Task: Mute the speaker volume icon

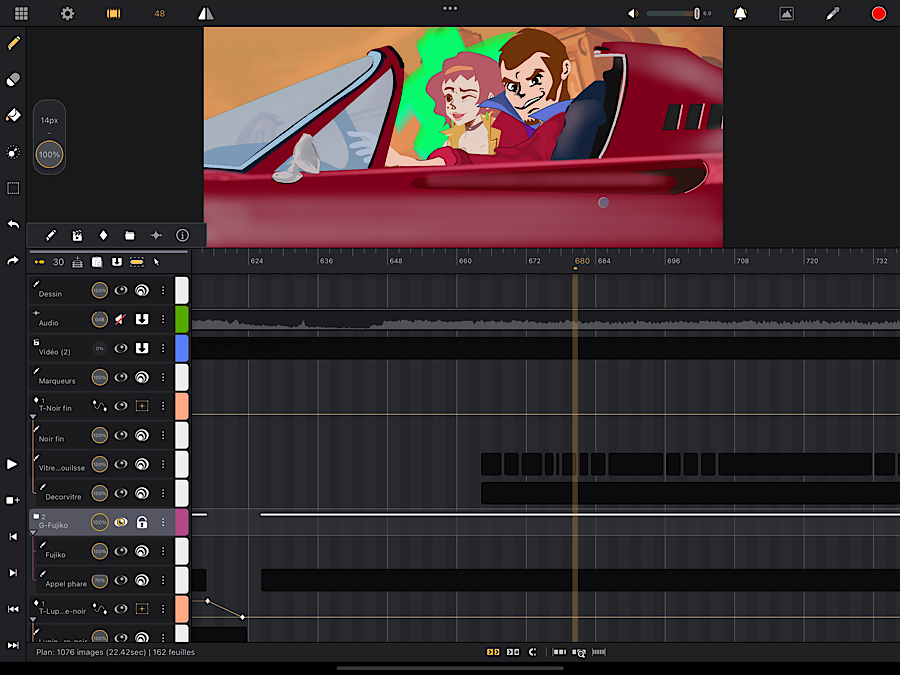Action: click(633, 13)
